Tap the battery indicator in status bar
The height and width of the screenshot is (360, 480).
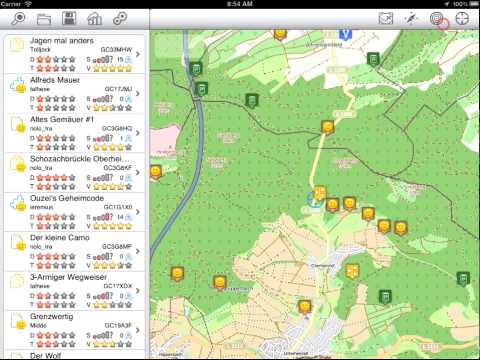pyautogui.click(x=474, y=4)
